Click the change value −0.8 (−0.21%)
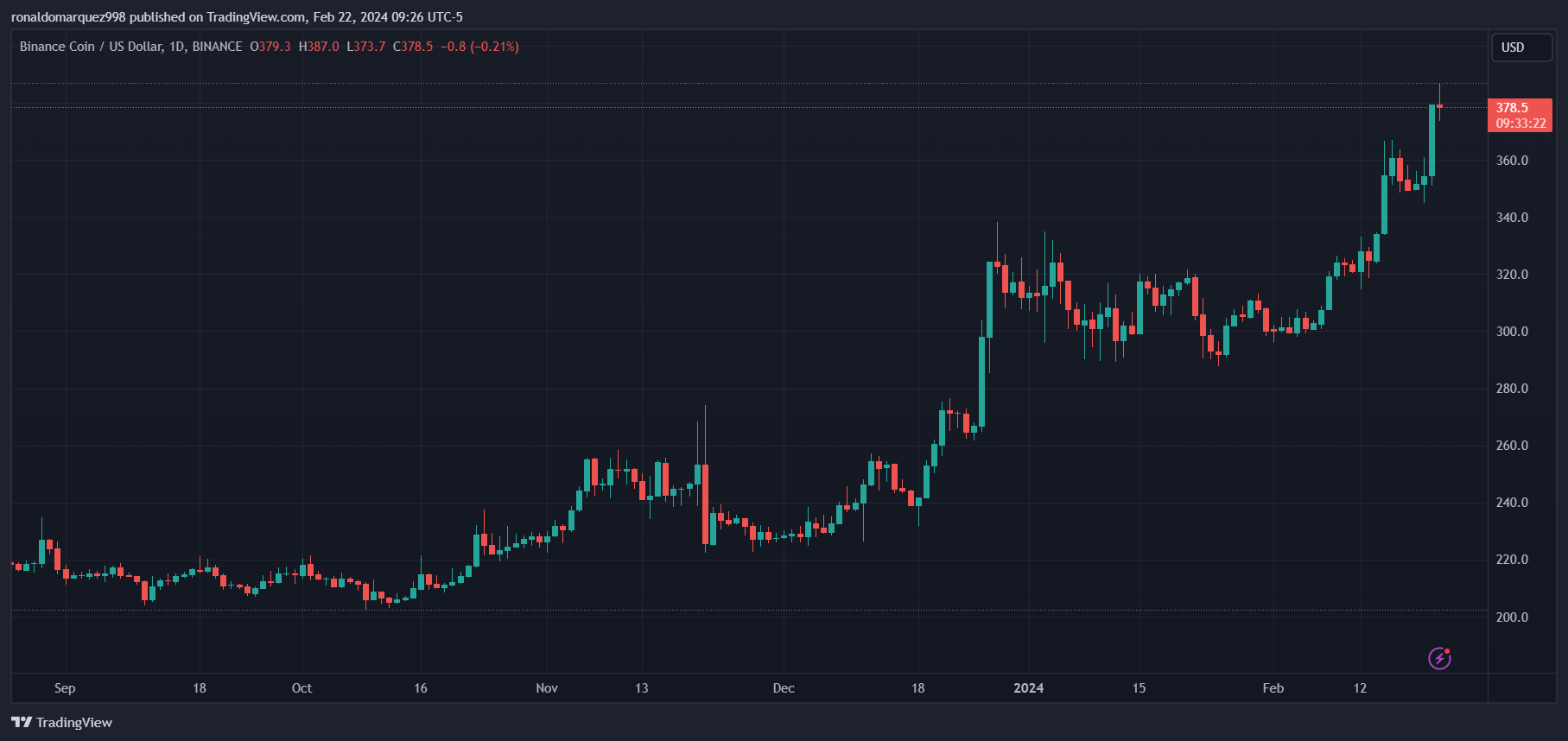The image size is (1568, 741). click(x=479, y=47)
